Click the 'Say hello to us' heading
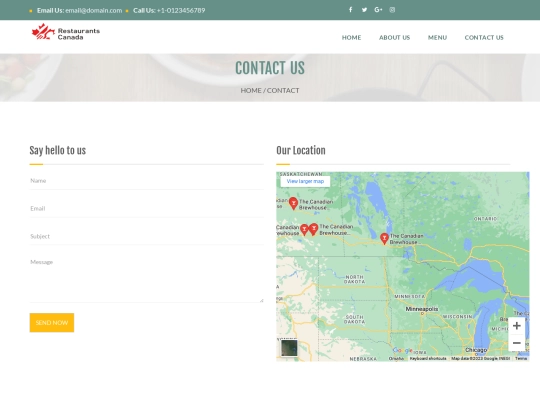The height and width of the screenshot is (405, 540). click(x=58, y=150)
